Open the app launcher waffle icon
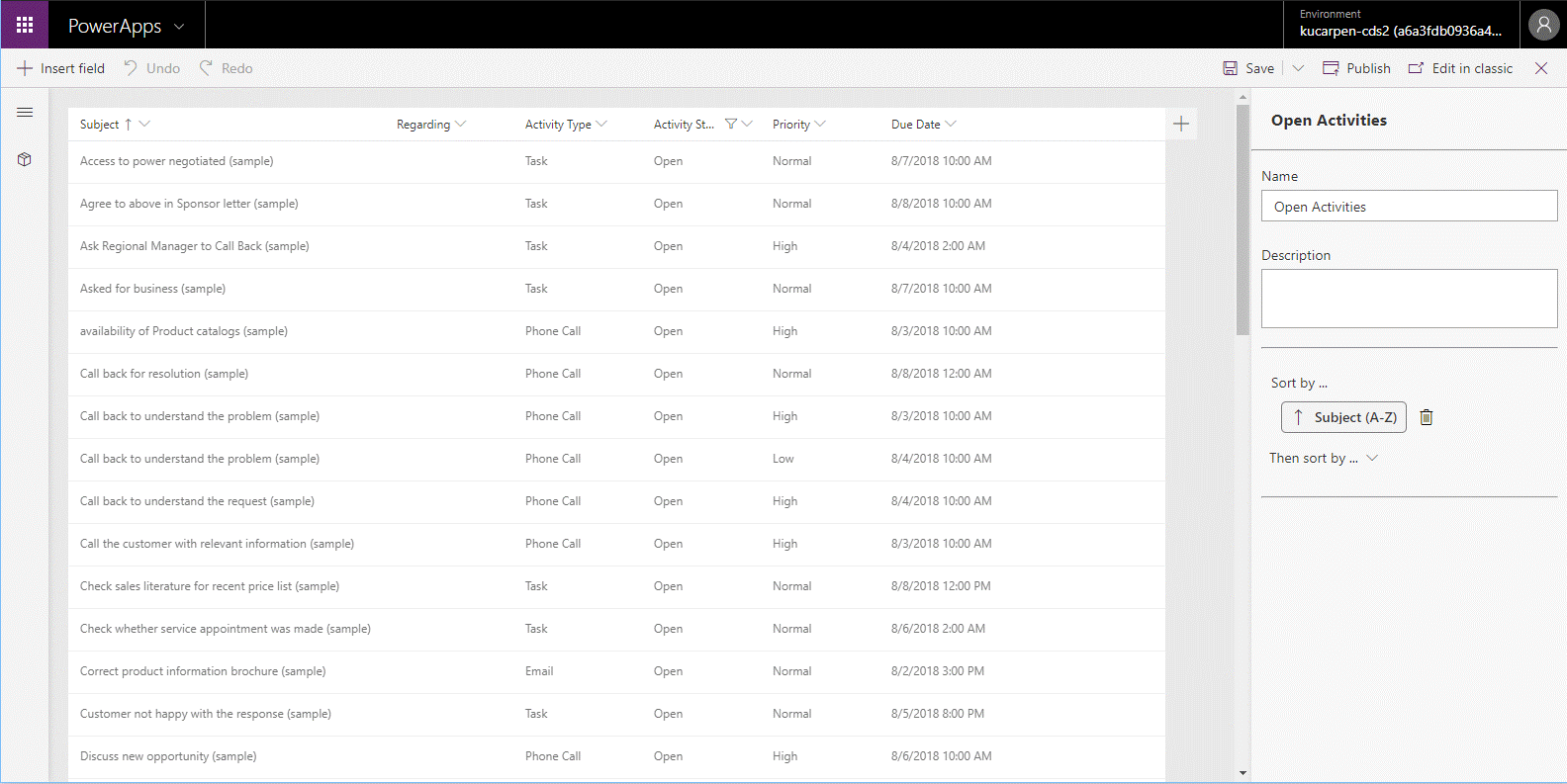Viewport: 1567px width, 784px height. coord(25,25)
